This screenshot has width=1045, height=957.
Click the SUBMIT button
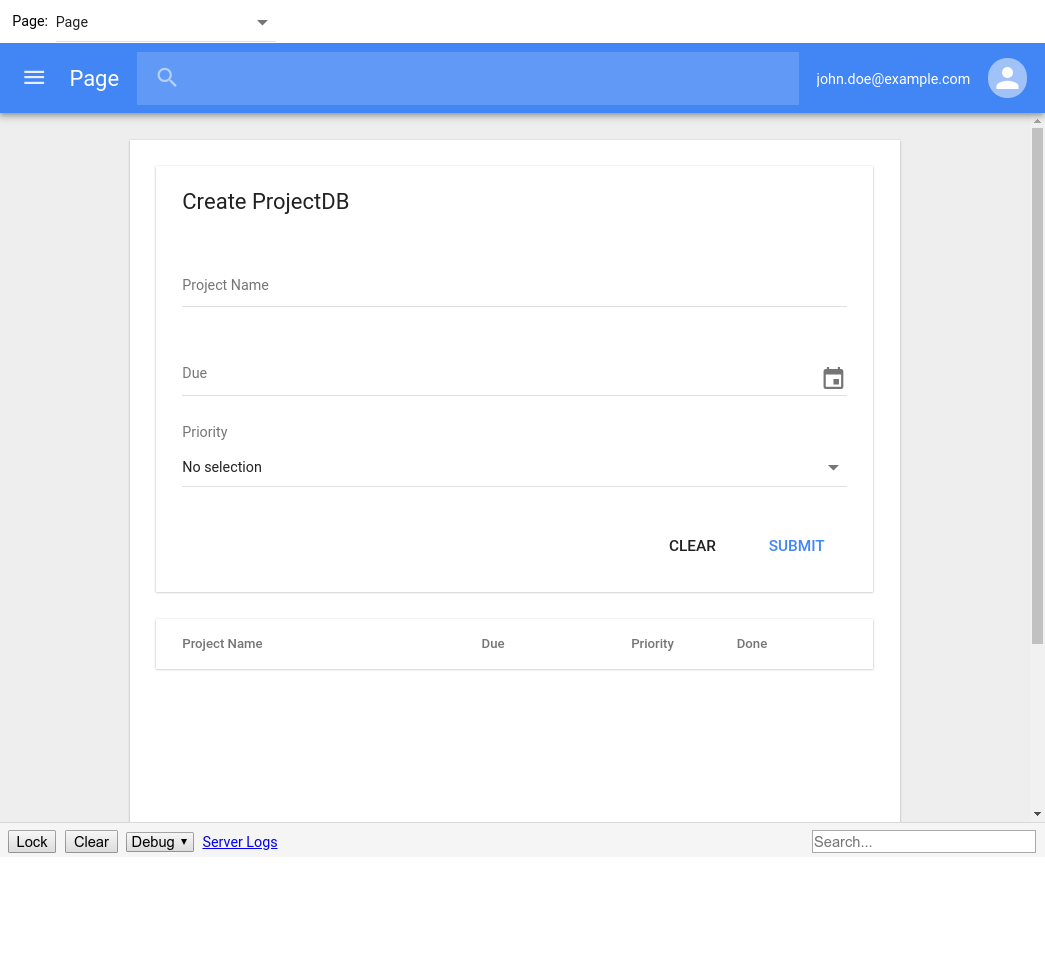click(x=796, y=546)
